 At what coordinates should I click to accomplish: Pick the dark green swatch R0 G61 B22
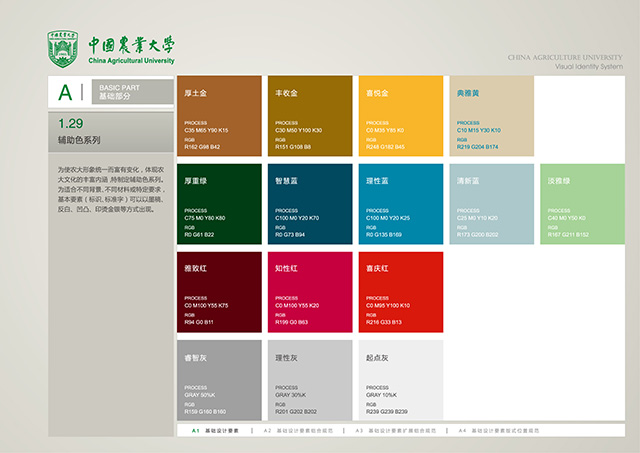(x=218, y=203)
